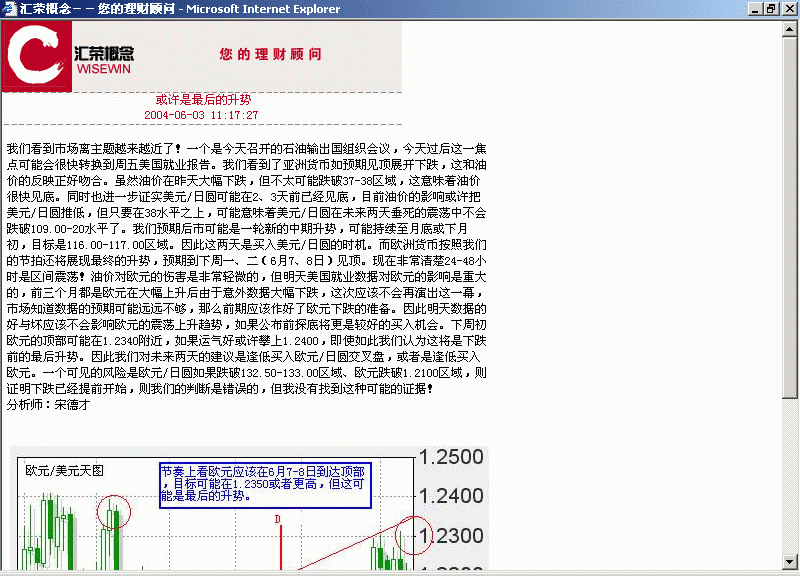Click the red WISEWIN logo image

coord(37,56)
